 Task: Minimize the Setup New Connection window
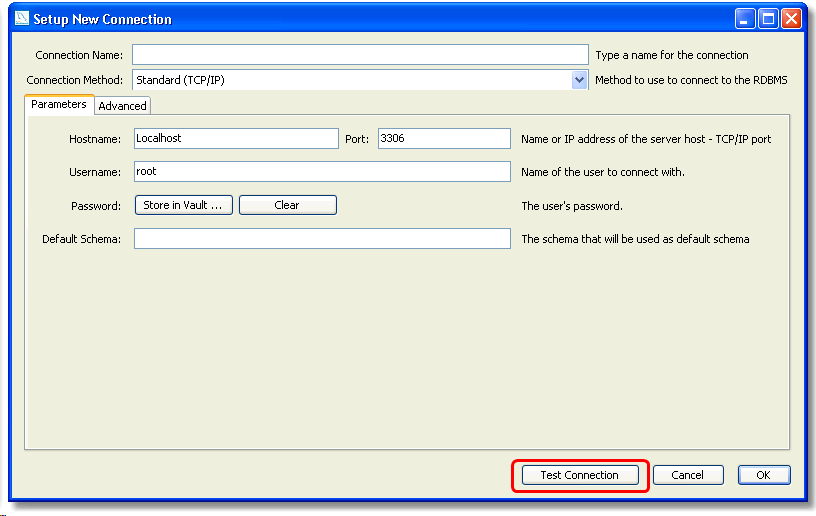point(746,19)
